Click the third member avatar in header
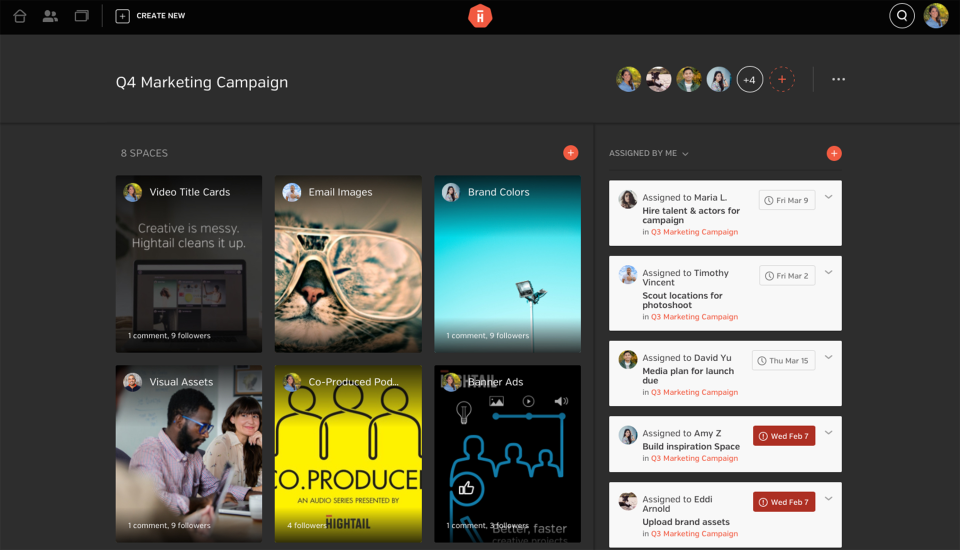The image size is (960, 550). (x=689, y=80)
